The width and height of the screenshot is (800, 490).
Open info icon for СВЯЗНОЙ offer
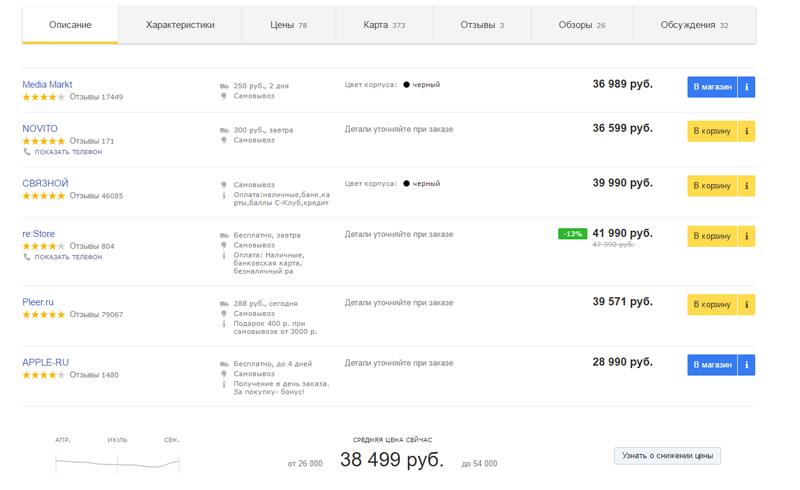pyautogui.click(x=746, y=186)
